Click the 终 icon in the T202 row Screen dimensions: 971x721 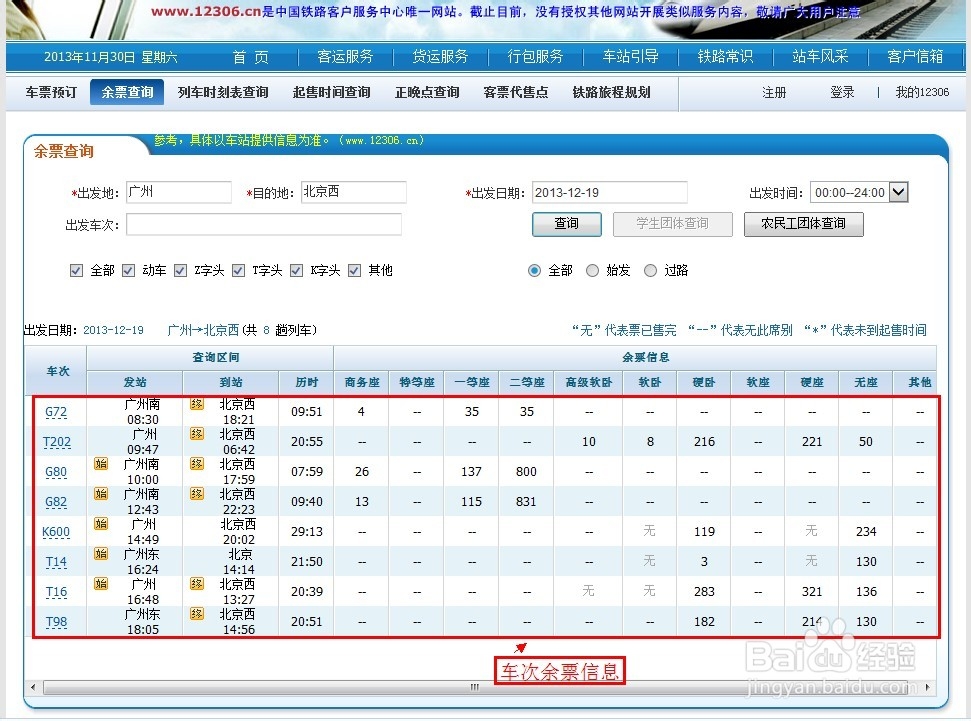pos(197,434)
